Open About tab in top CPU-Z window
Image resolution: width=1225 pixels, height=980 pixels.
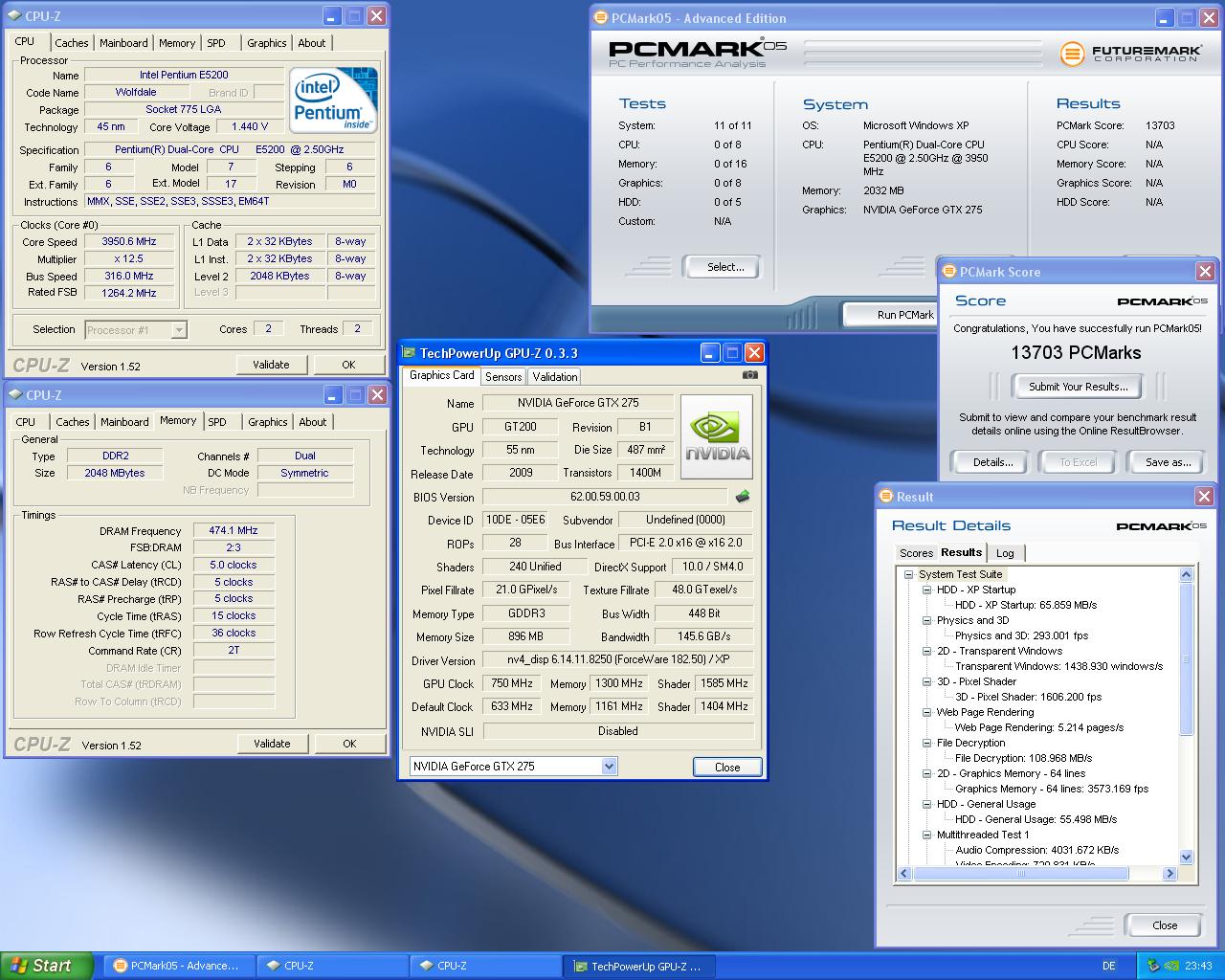coord(312,43)
